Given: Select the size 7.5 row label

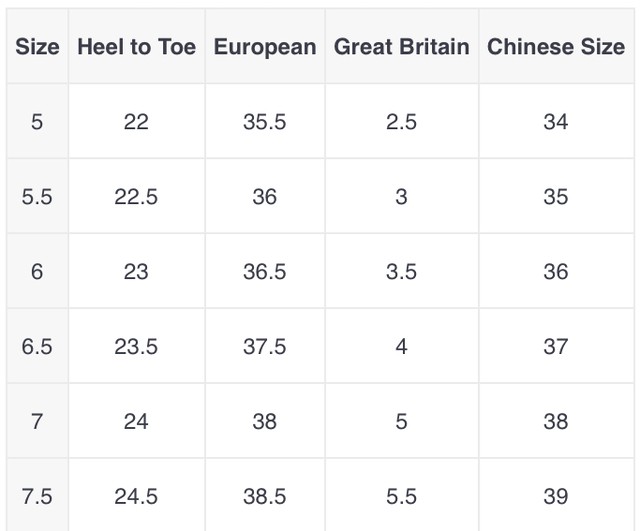Looking at the screenshot, I should (37, 496).
